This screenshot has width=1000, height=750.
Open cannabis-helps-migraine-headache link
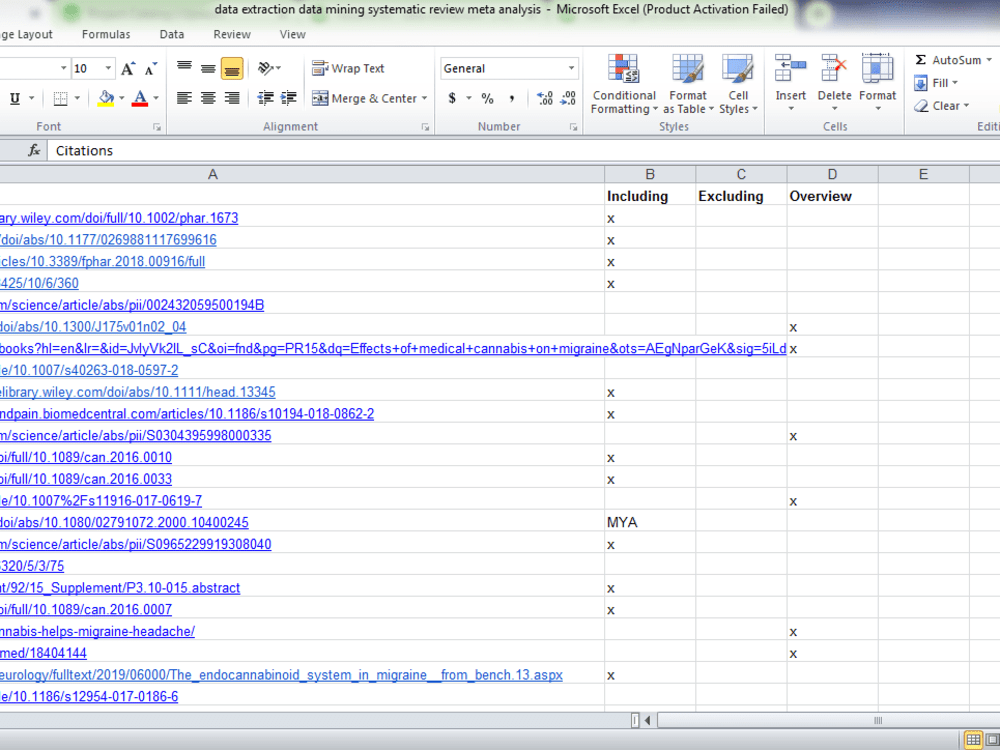click(x=98, y=631)
